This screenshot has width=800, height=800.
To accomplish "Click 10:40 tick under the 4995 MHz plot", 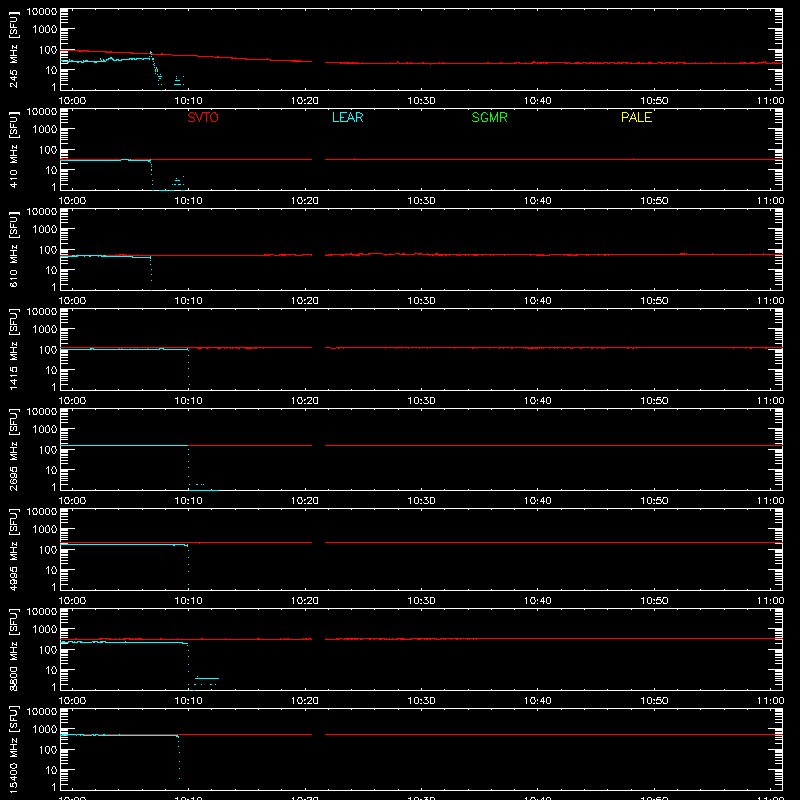I will click(537, 601).
